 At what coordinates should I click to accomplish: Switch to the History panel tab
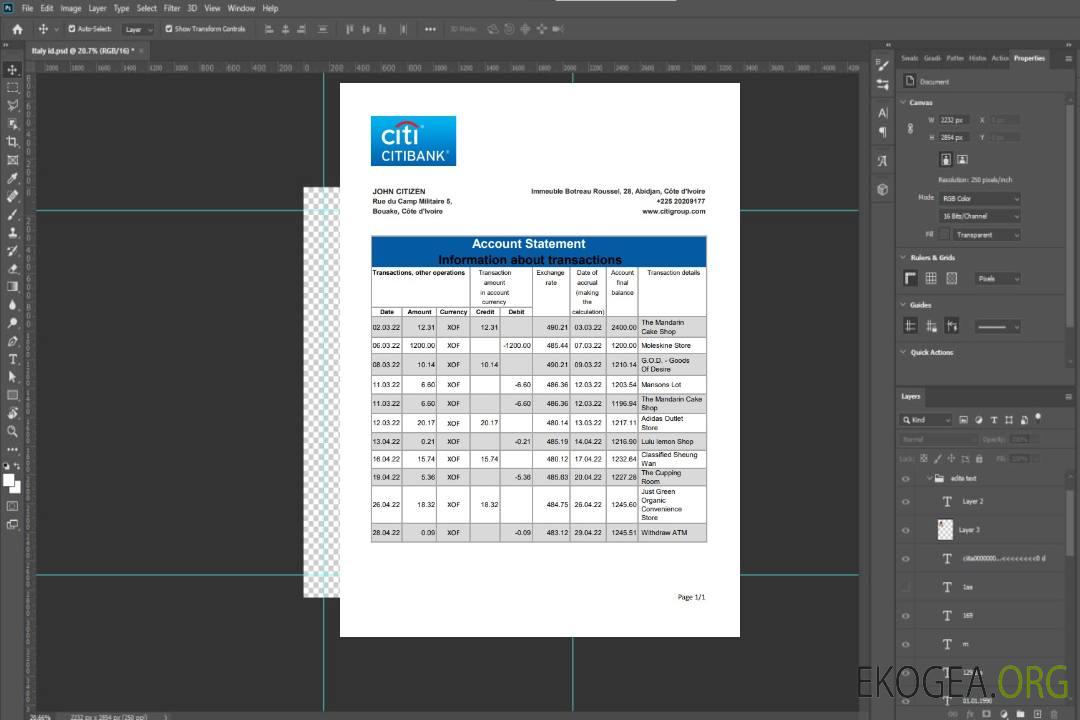[x=977, y=59]
